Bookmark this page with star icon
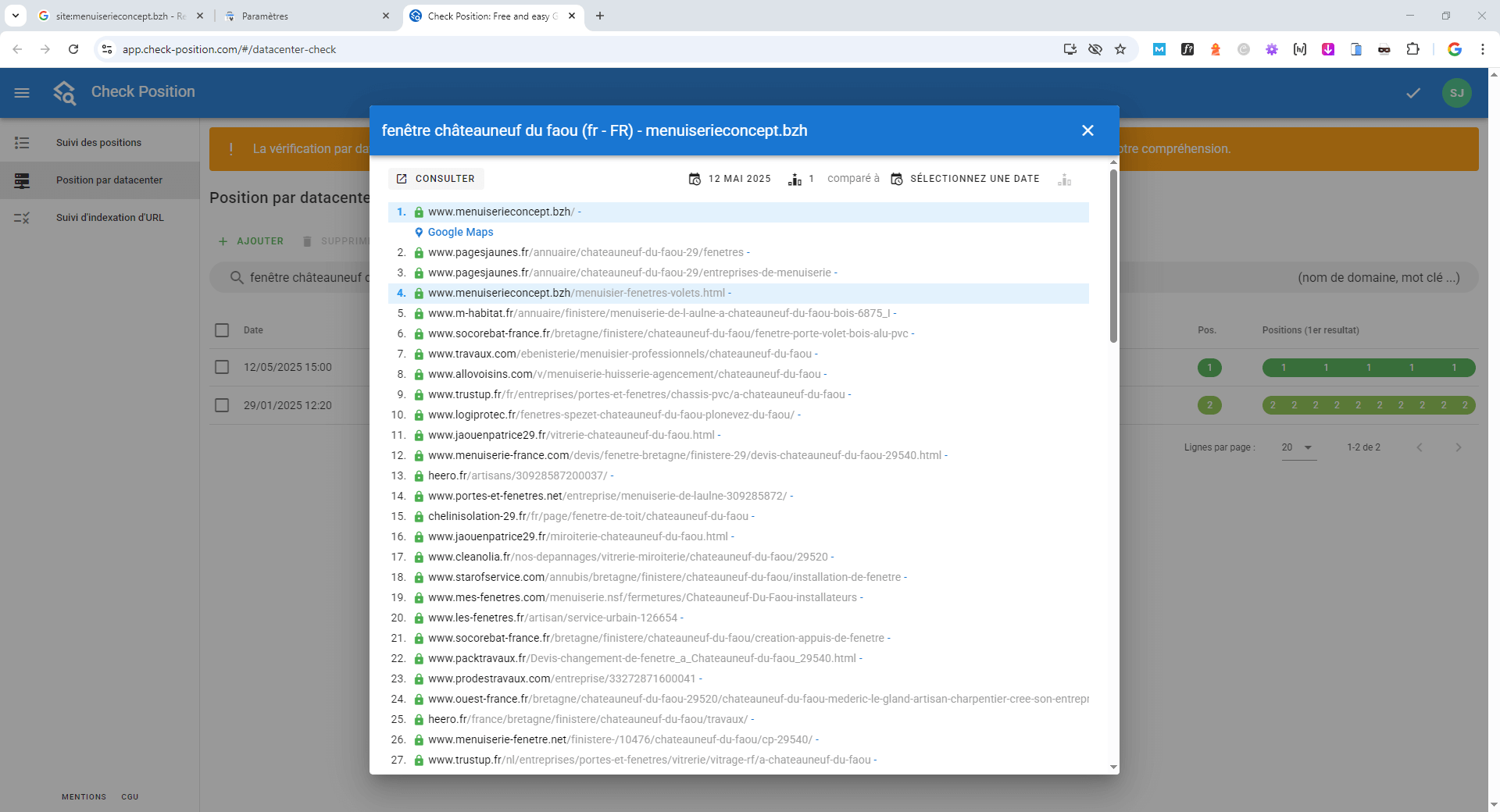Image resolution: width=1500 pixels, height=812 pixels. tap(1120, 49)
